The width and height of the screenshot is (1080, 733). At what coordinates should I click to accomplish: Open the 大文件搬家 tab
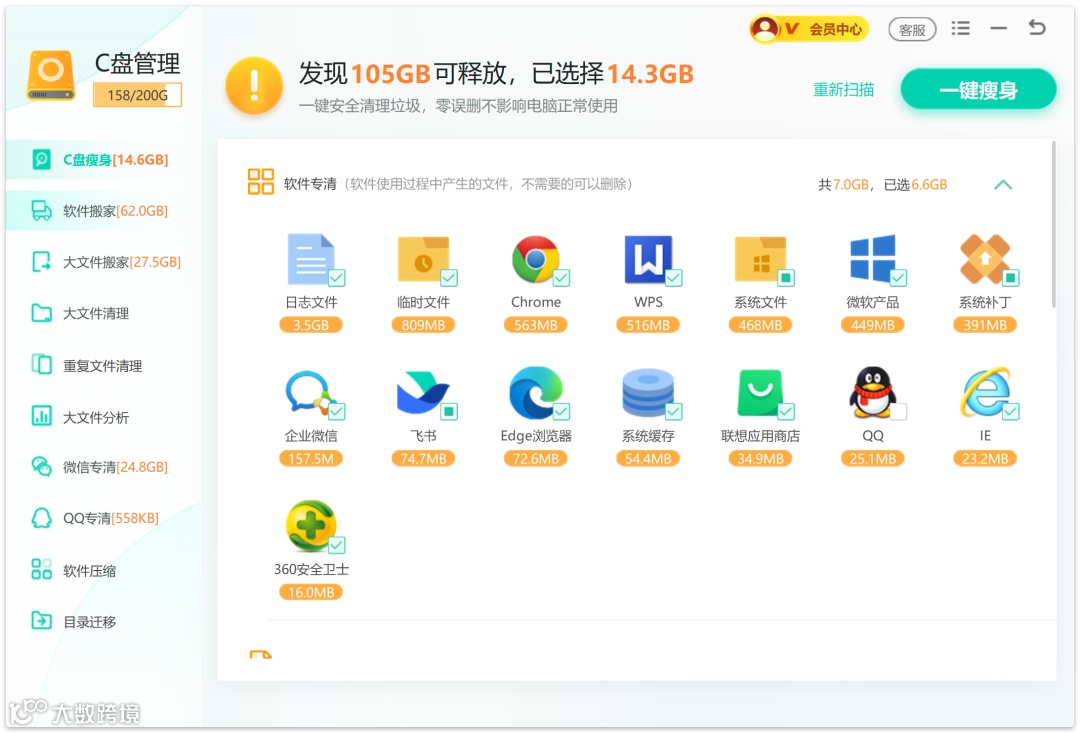[103, 262]
